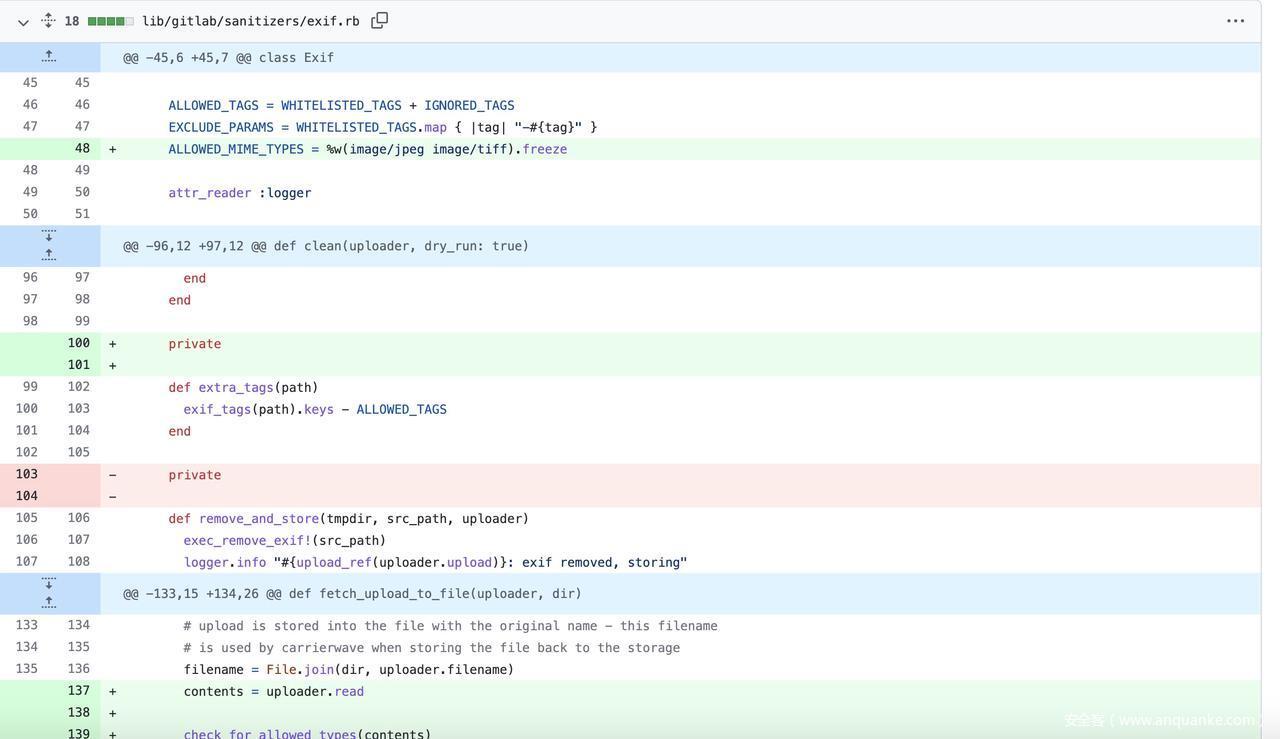Screen dimensions: 1280x739
Task: Open the three-dot file options menu
Action: click(x=1235, y=21)
